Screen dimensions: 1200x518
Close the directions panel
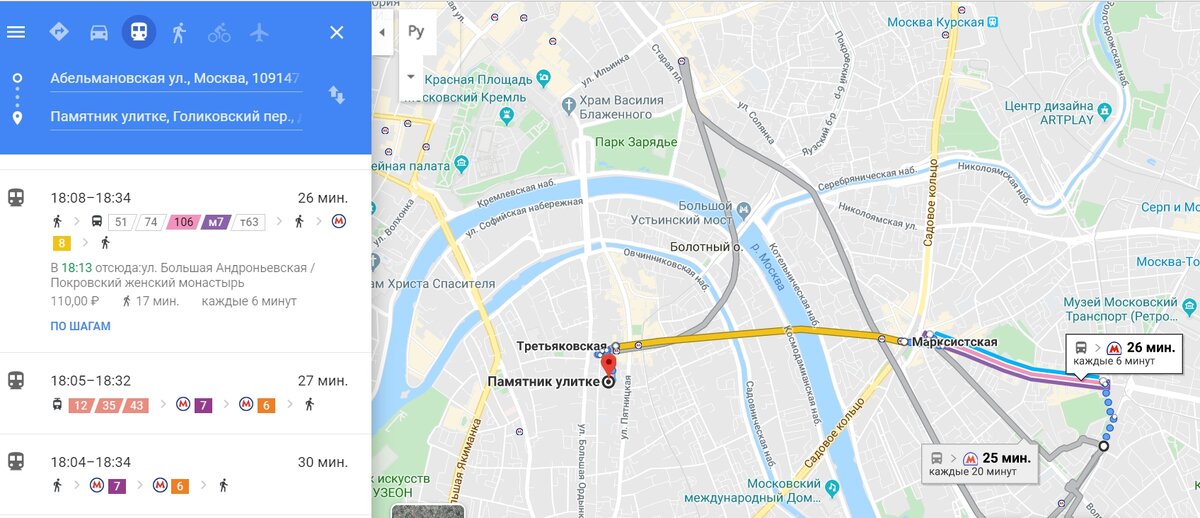coord(337,32)
